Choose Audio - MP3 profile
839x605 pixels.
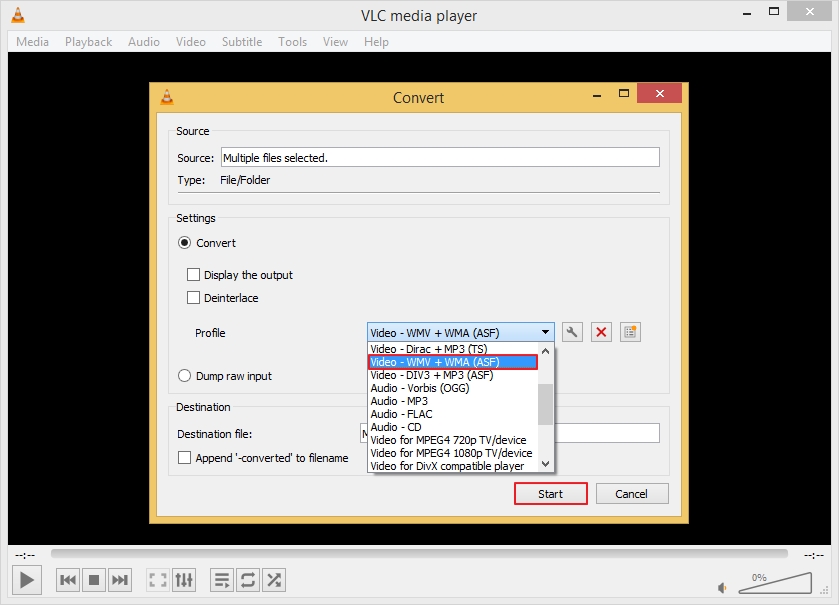click(x=453, y=401)
